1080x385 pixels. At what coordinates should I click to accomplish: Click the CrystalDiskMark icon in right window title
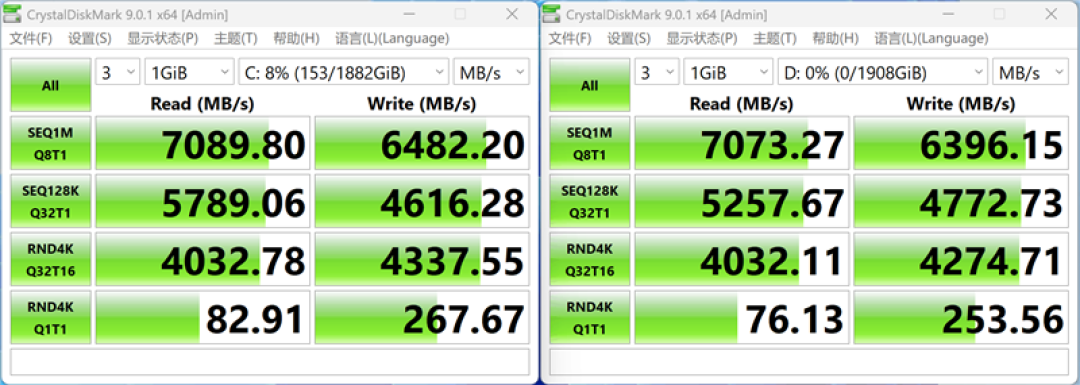pos(554,14)
